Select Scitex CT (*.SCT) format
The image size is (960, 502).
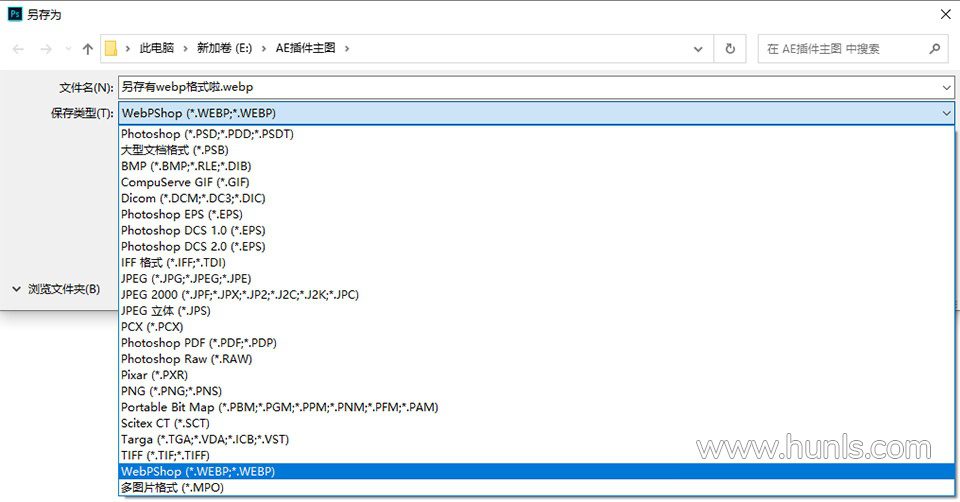(x=536, y=423)
